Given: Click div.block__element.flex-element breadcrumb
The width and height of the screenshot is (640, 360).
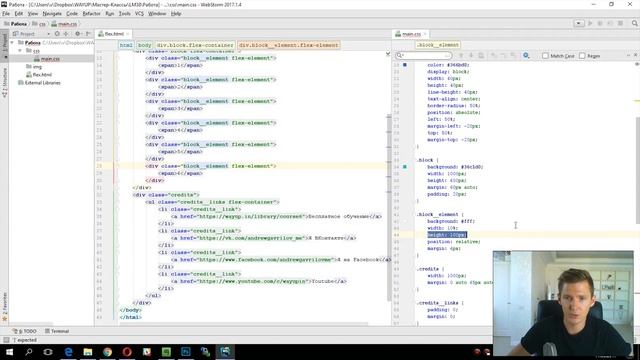Looking at the screenshot, I should [x=289, y=45].
